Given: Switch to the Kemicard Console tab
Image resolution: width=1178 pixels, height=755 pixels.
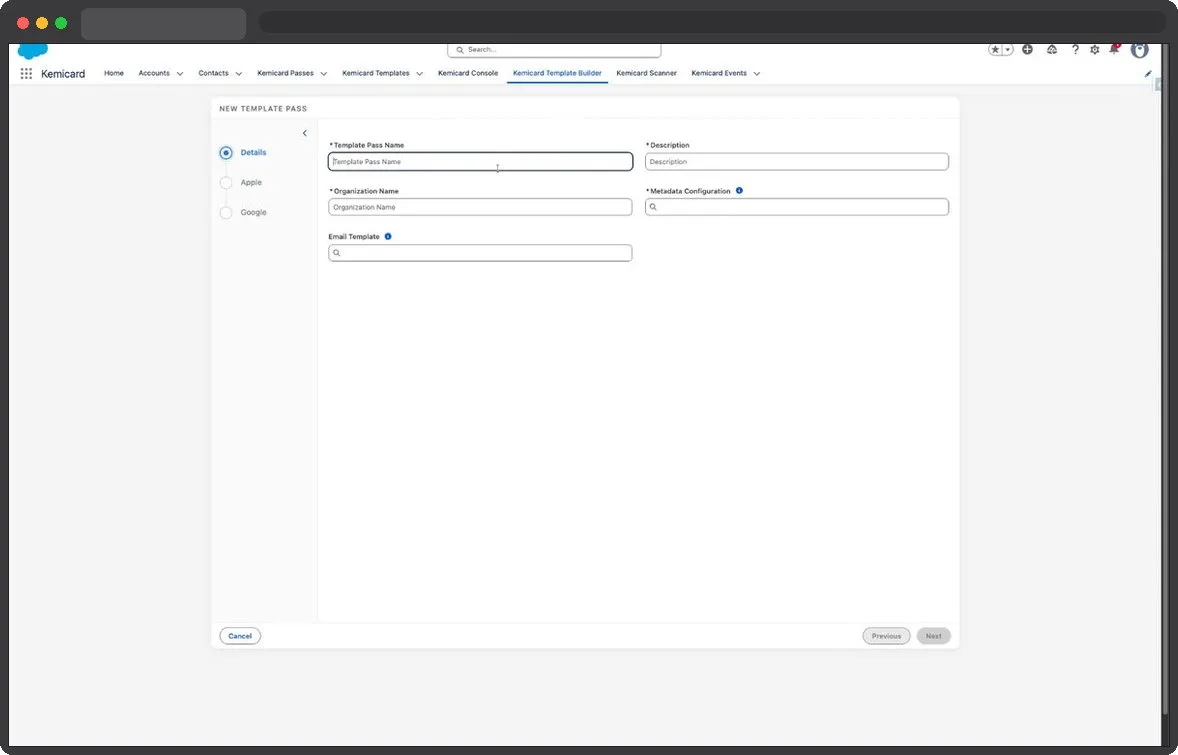Looking at the screenshot, I should pos(468,74).
